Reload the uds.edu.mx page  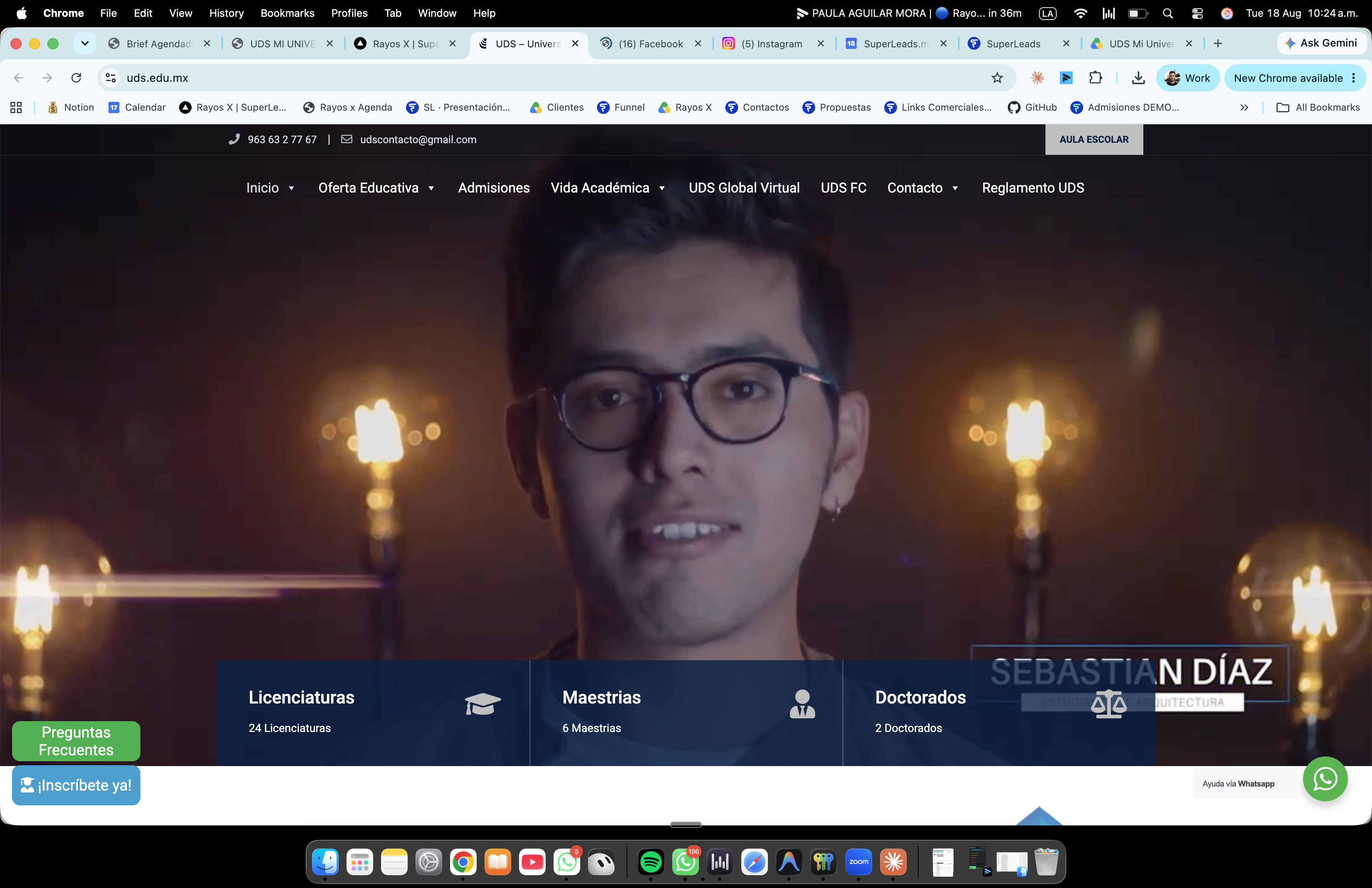(x=76, y=78)
